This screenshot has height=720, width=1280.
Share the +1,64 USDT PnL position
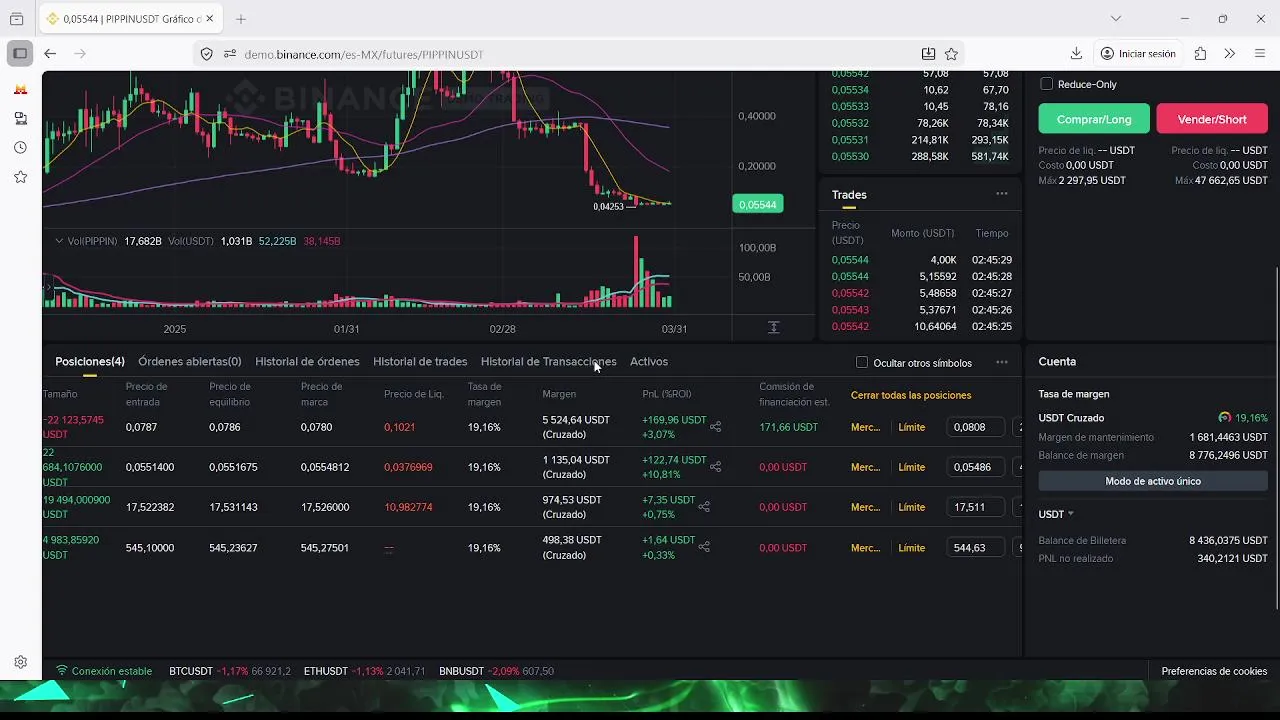[x=704, y=547]
